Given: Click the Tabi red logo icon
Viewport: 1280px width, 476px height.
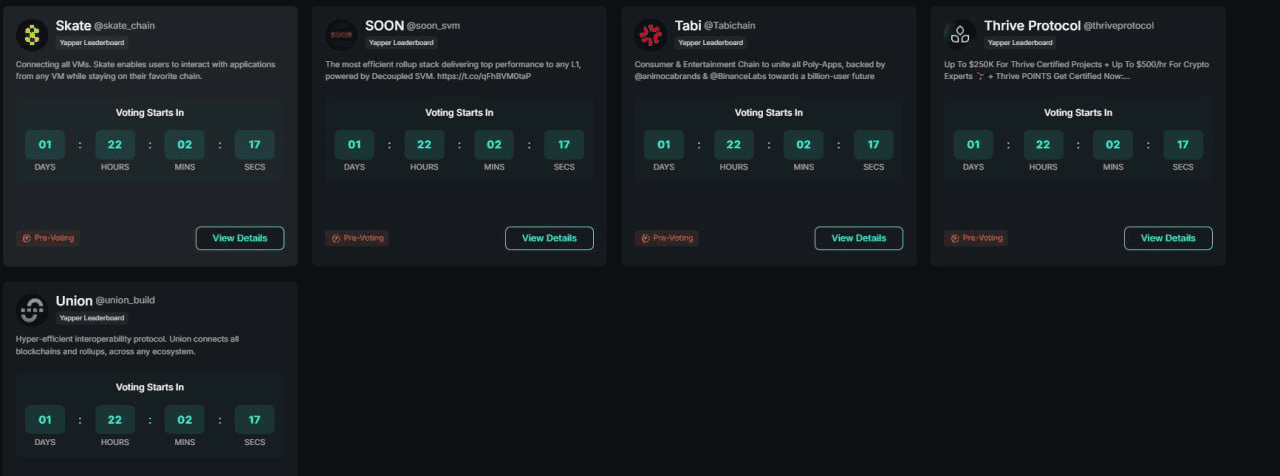Looking at the screenshot, I should (x=651, y=35).
